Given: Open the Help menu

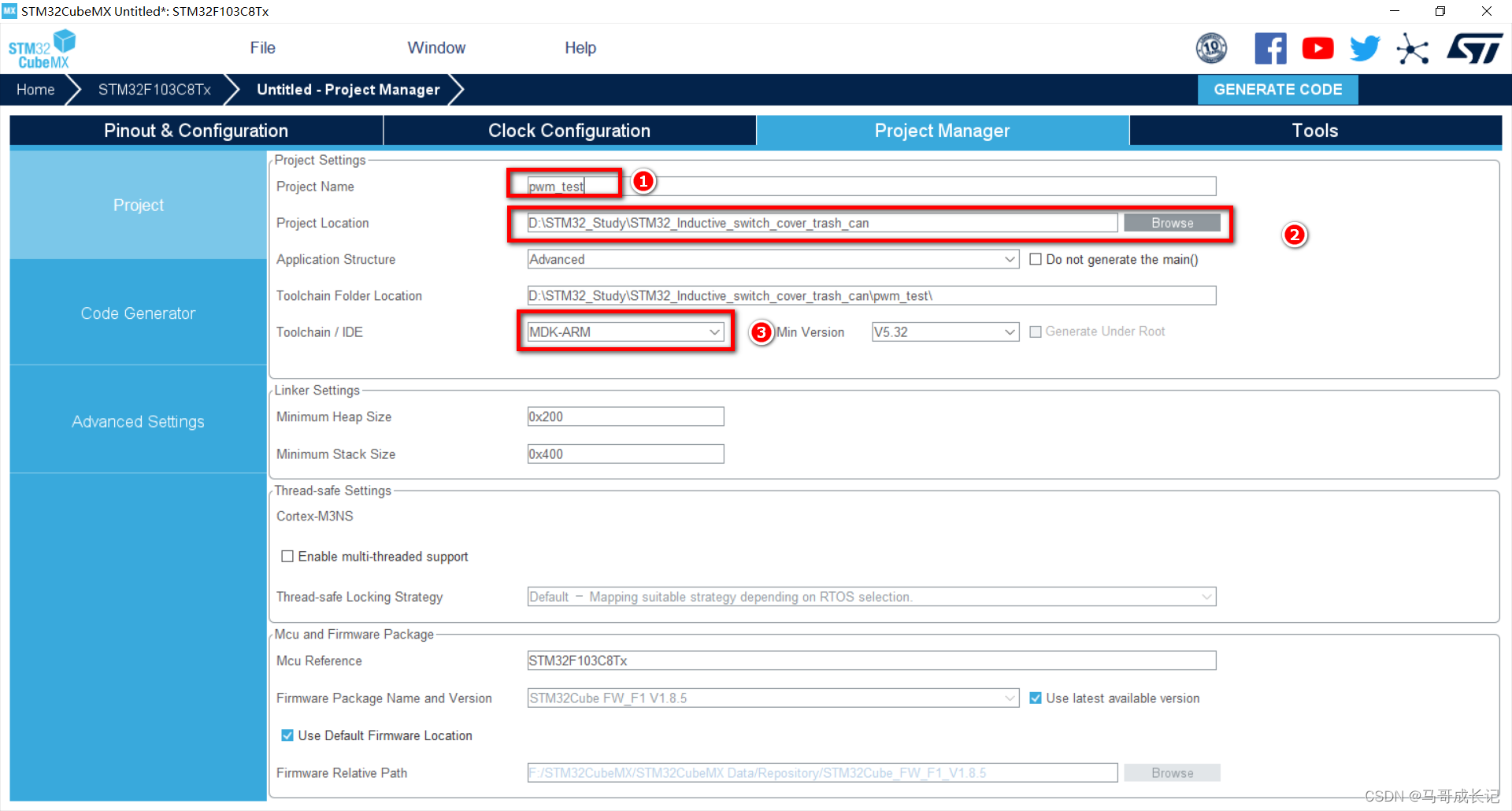Looking at the screenshot, I should click(580, 48).
